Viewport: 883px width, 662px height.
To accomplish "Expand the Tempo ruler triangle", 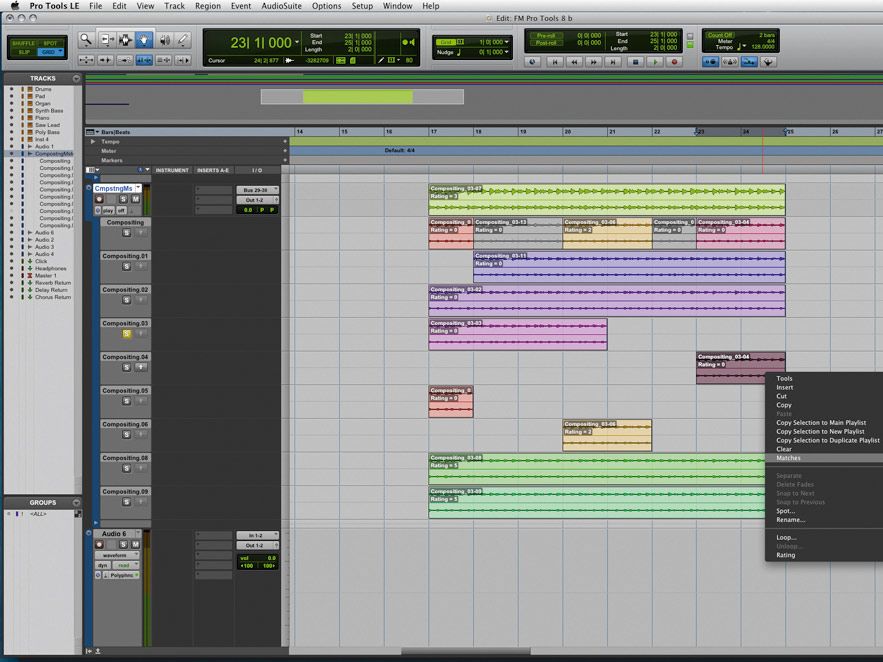I will 93,142.
